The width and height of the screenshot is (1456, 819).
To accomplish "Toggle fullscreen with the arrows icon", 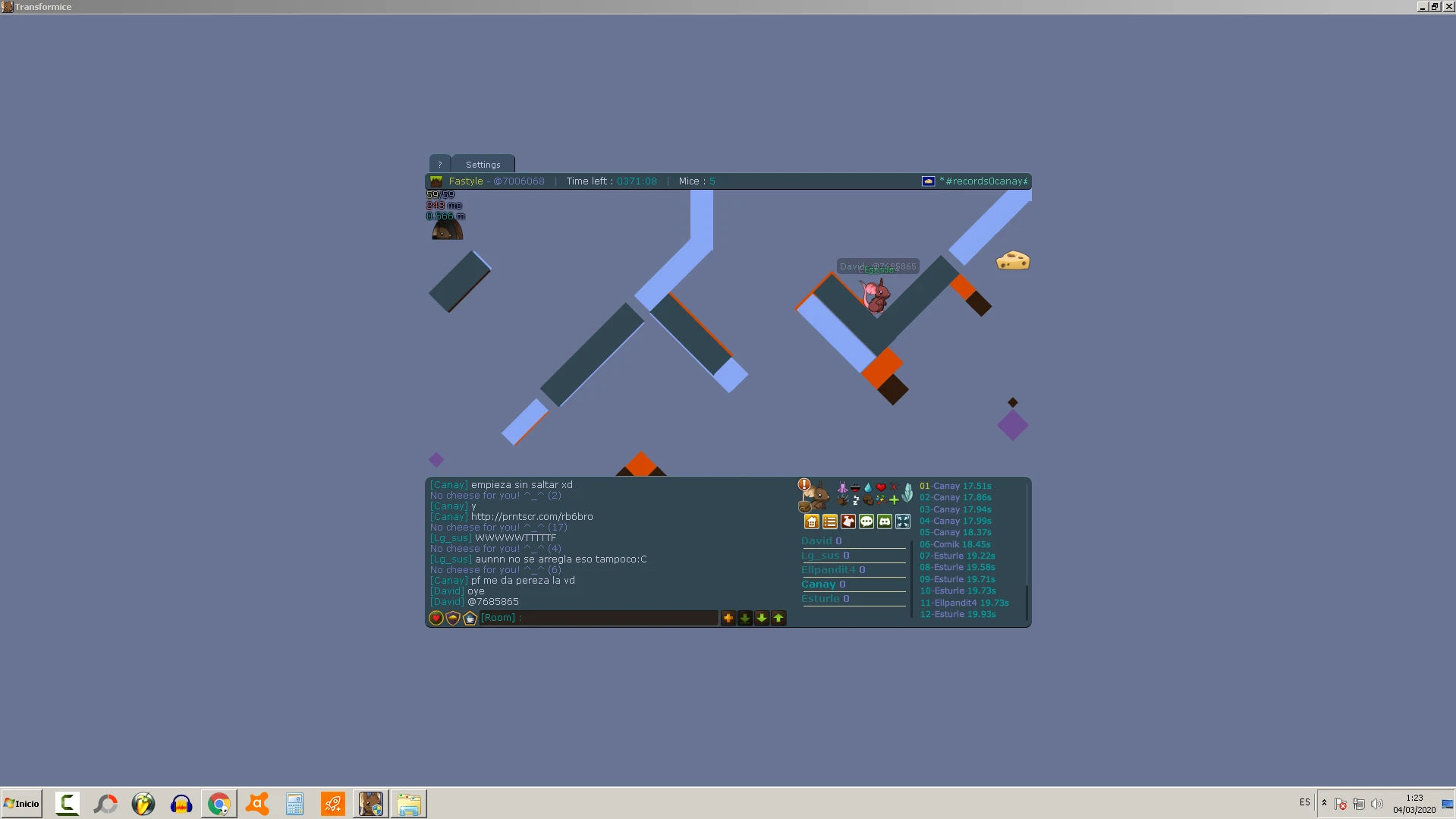I will click(903, 521).
